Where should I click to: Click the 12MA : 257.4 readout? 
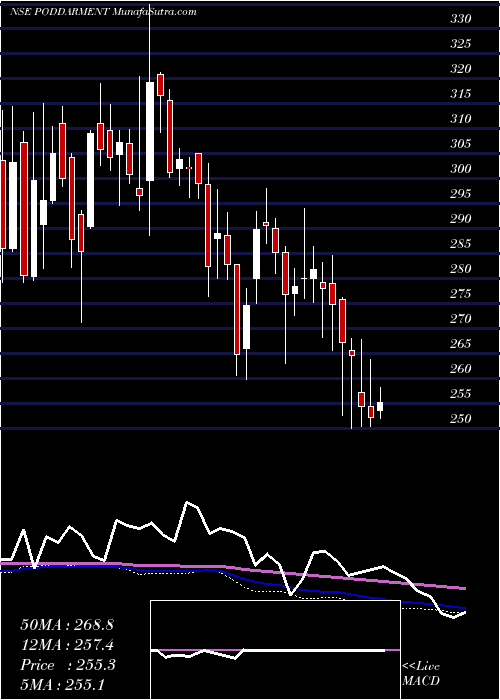click(x=67, y=645)
